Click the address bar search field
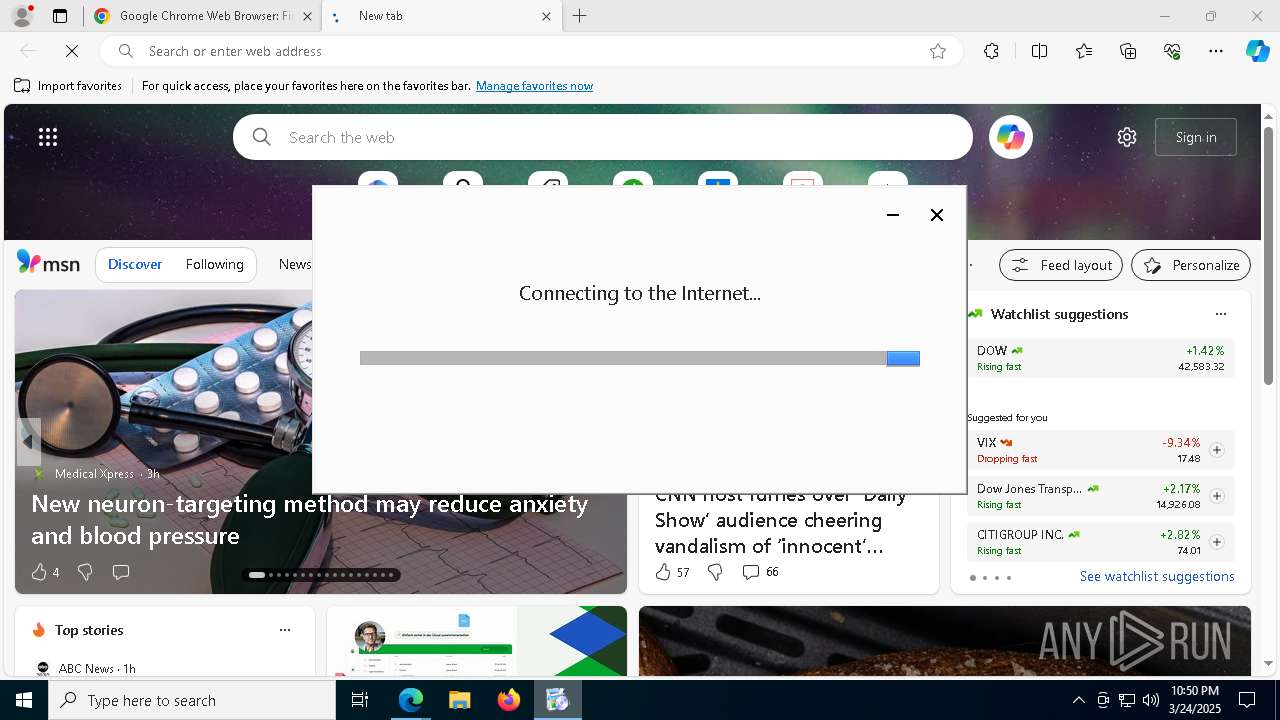This screenshot has height=720, width=1280. [x=530, y=51]
